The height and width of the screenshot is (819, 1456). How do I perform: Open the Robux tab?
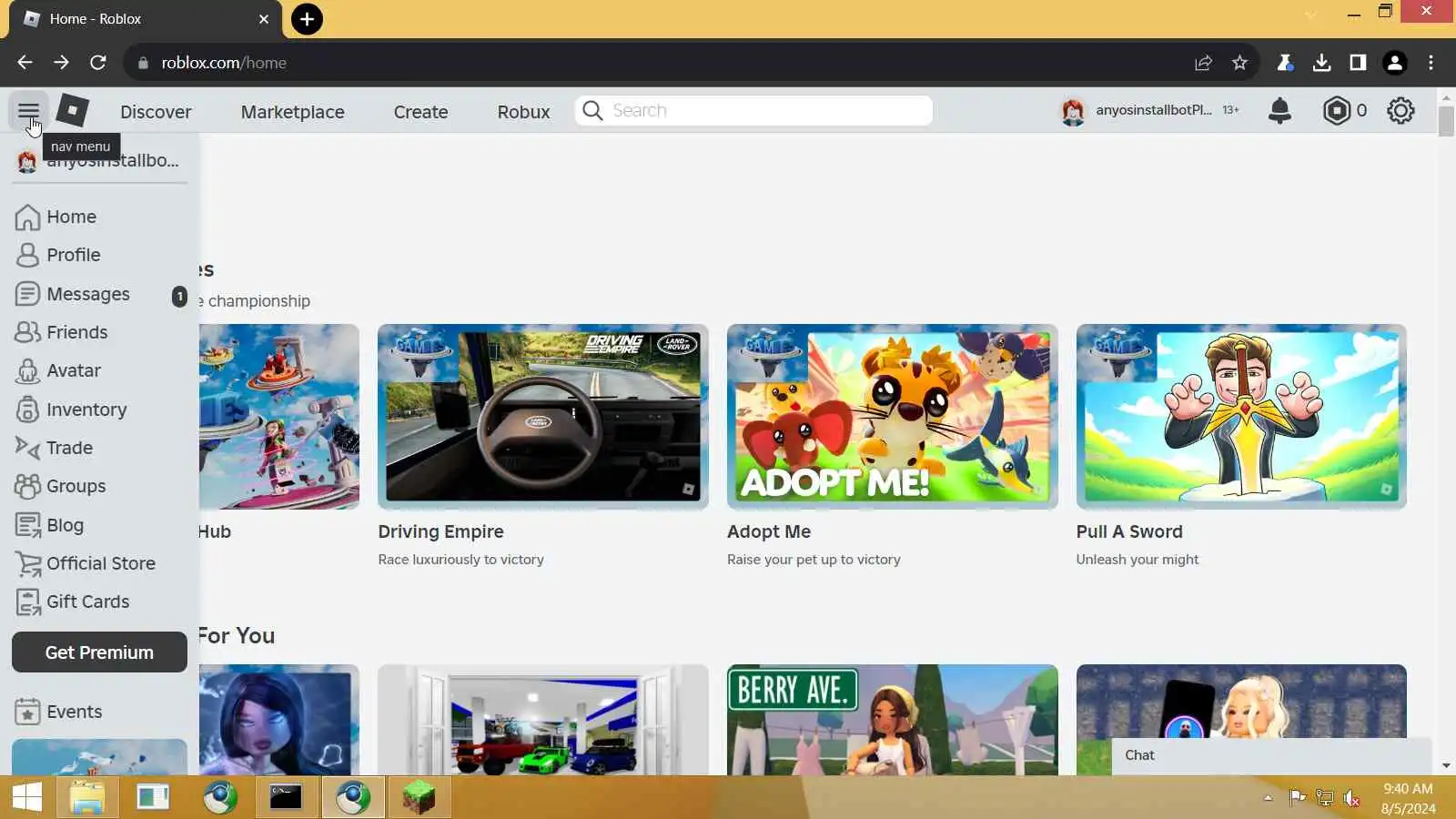point(523,112)
